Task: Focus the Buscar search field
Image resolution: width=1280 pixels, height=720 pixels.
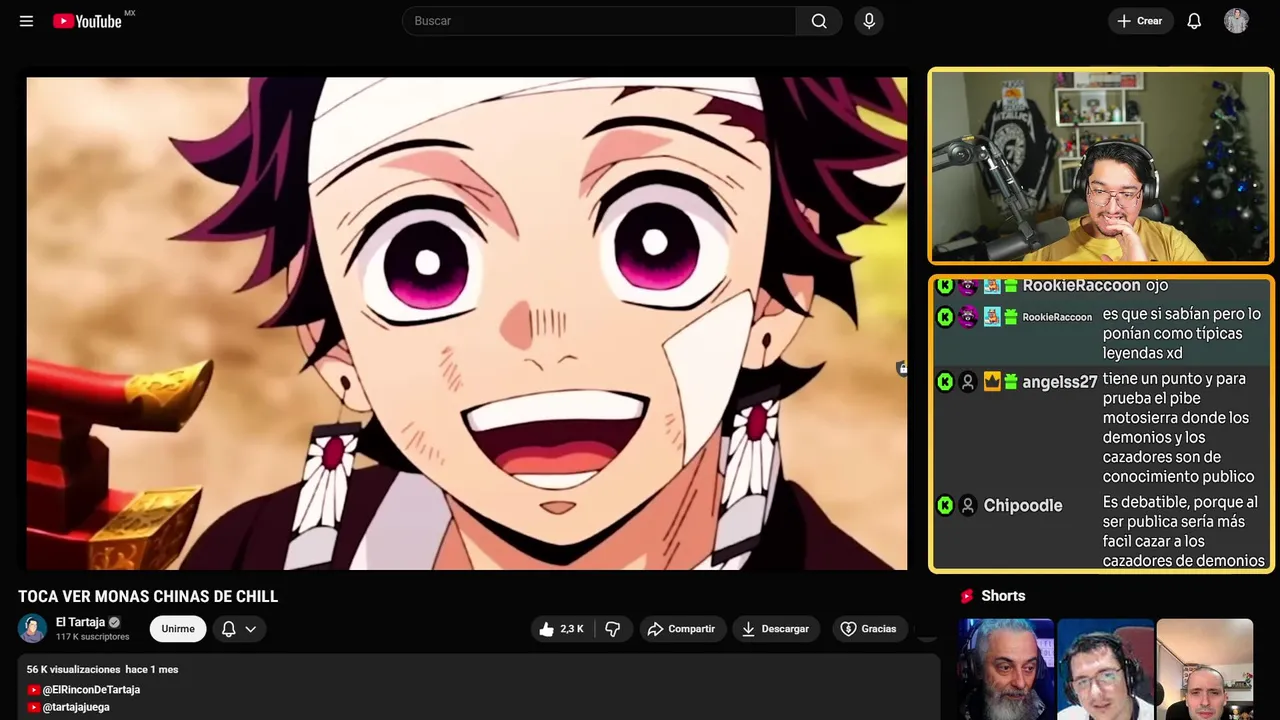Action: 599,21
